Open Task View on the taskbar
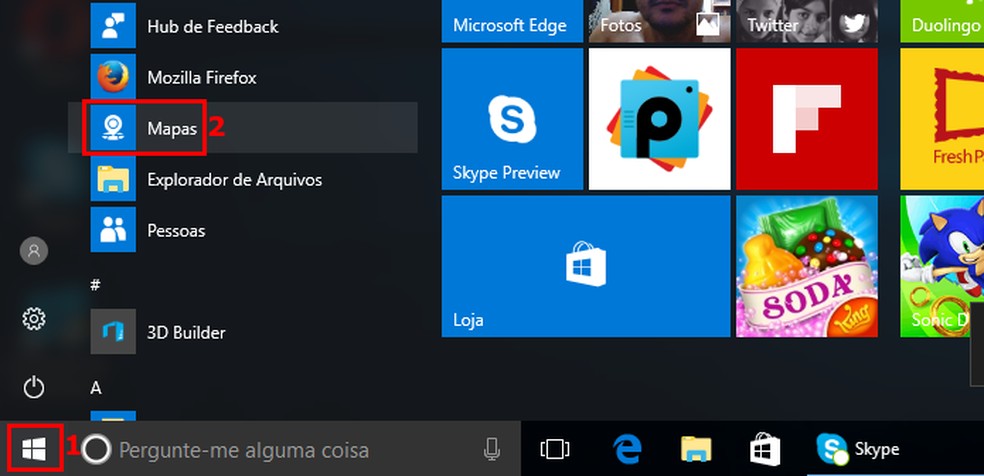The height and width of the screenshot is (476, 984). tap(555, 449)
